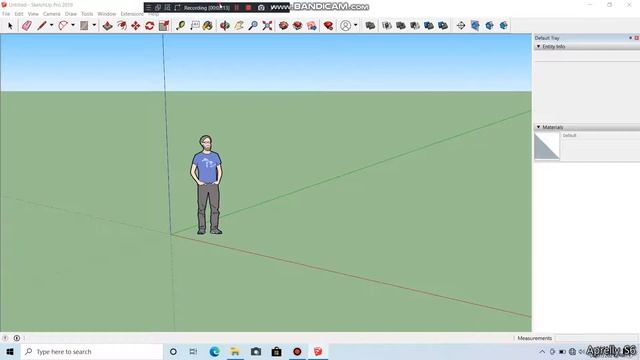Open the Extension Warehouse
The height and width of the screenshot is (360, 640).
298,26
